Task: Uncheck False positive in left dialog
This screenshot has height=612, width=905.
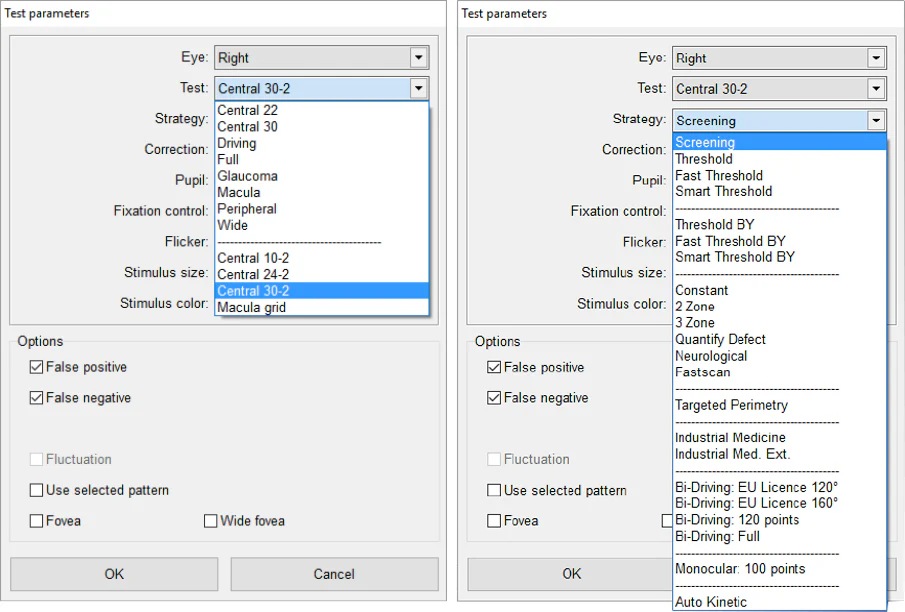Action: point(36,367)
